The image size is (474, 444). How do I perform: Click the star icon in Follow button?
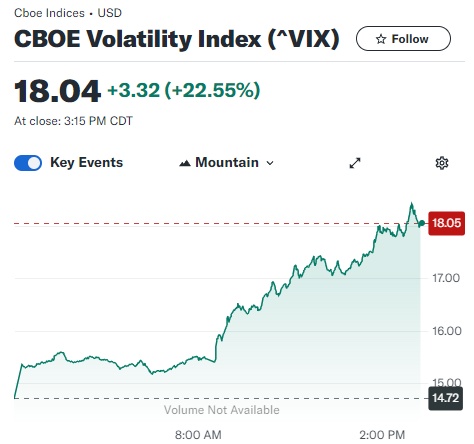pos(381,39)
